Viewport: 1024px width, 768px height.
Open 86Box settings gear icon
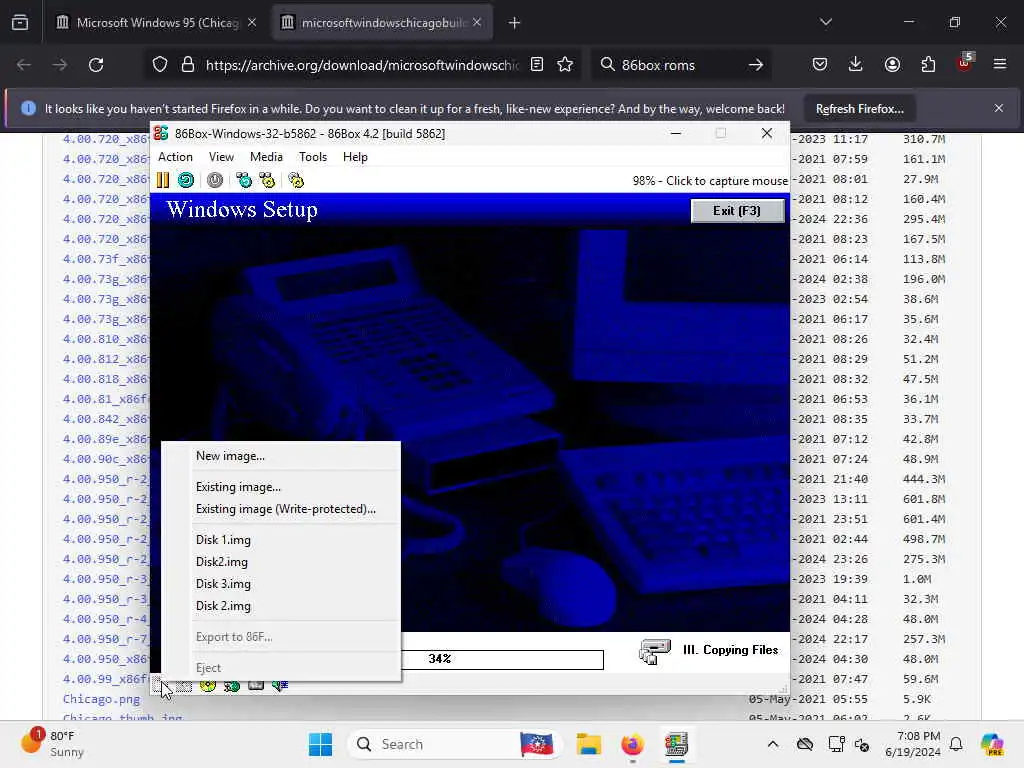[296, 180]
